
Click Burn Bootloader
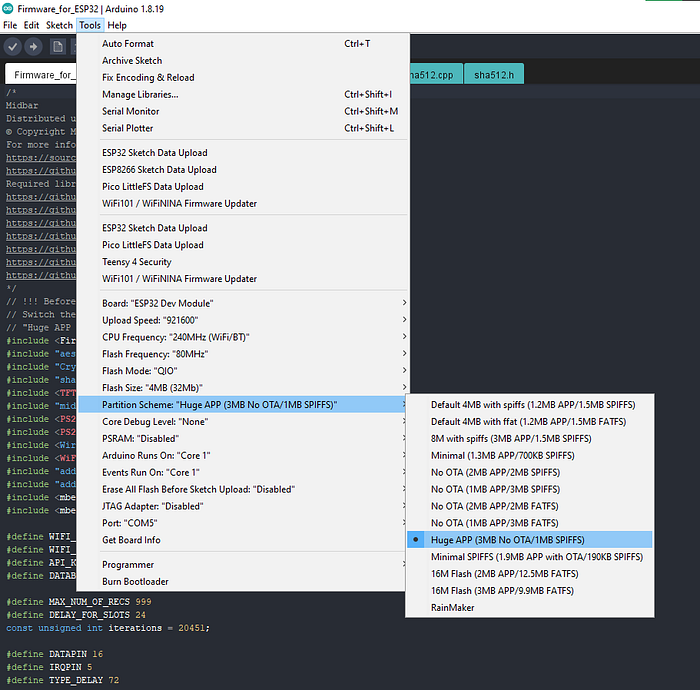tap(243, 582)
